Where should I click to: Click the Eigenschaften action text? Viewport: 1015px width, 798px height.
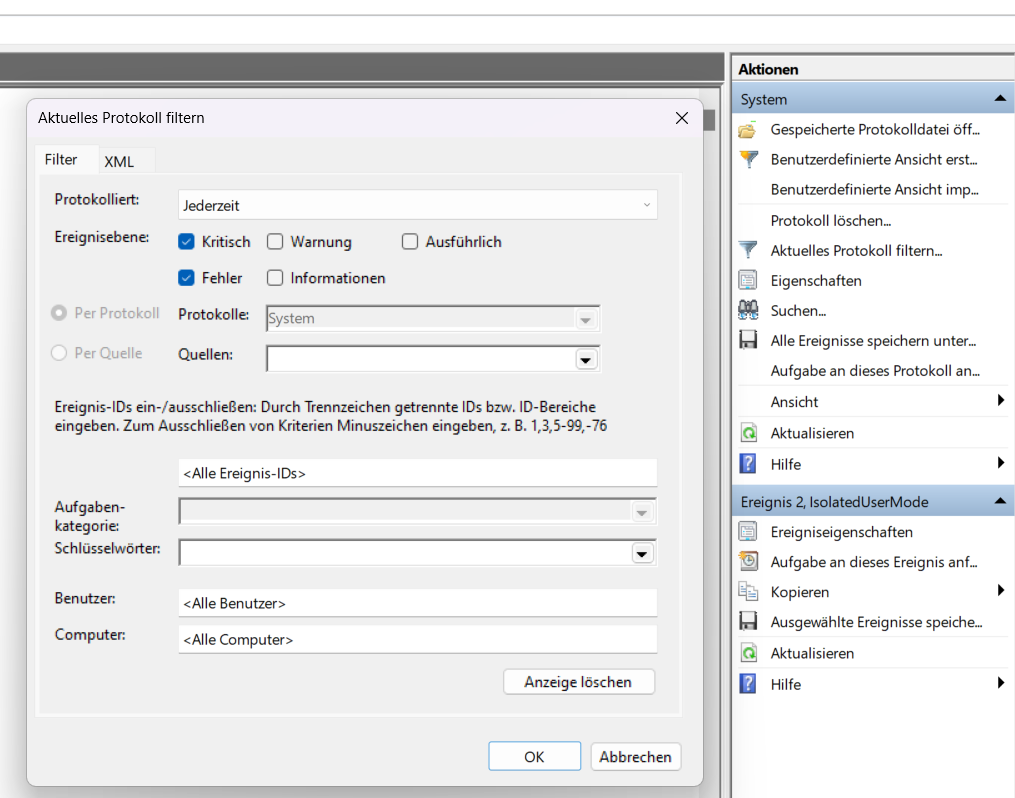pos(816,281)
